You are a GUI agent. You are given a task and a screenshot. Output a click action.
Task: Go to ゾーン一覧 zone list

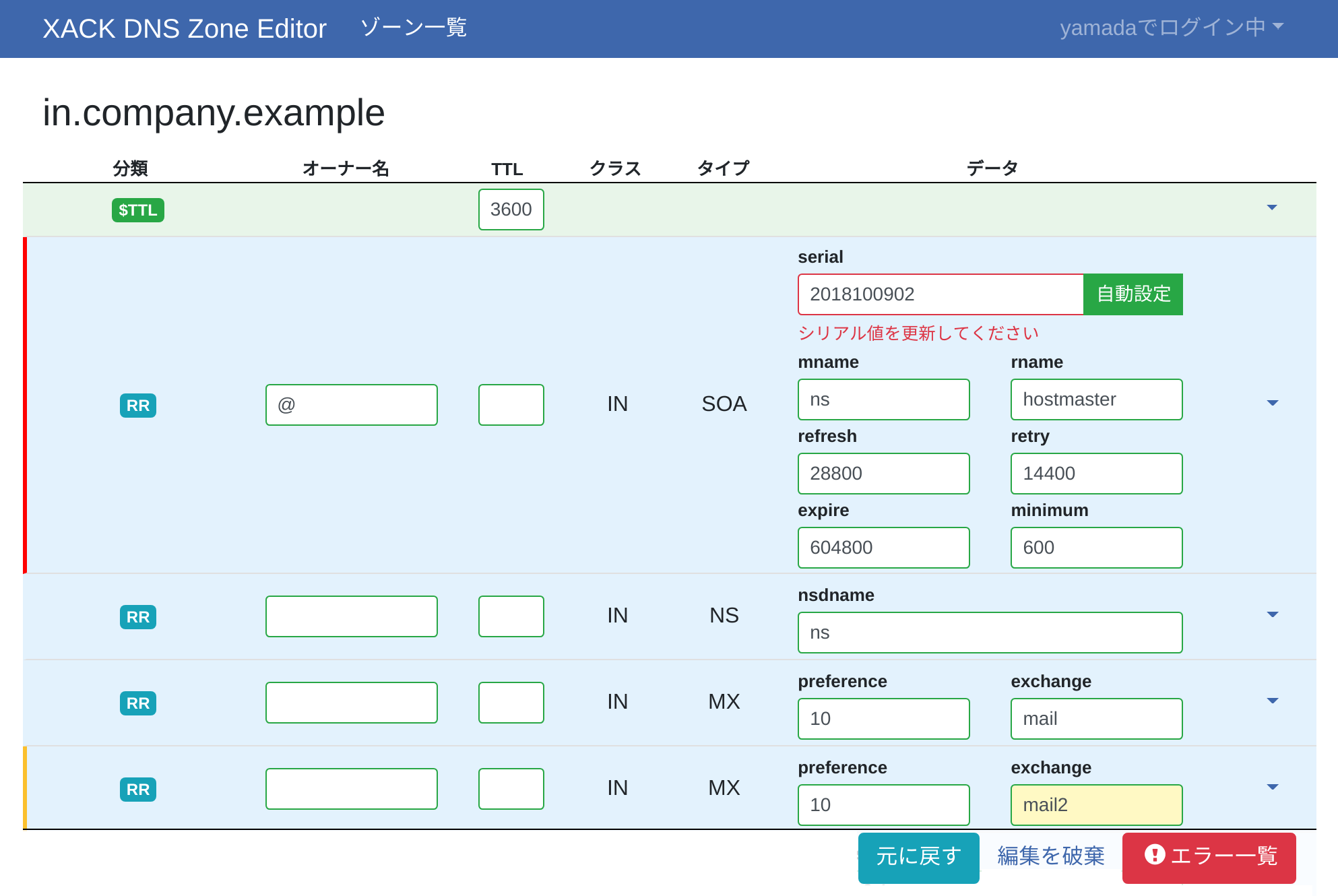coord(414,28)
